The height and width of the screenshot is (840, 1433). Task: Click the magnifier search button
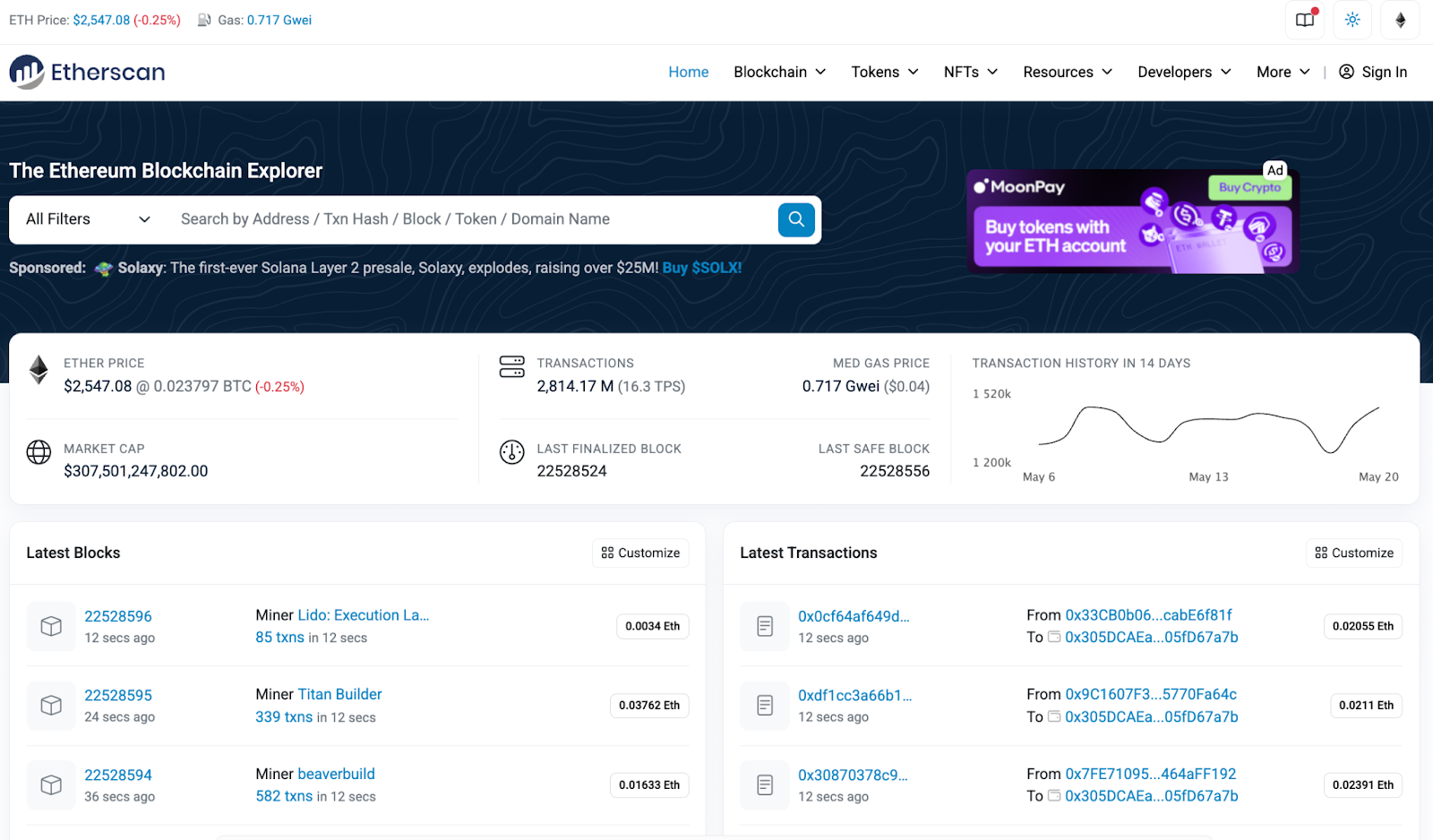pos(796,219)
